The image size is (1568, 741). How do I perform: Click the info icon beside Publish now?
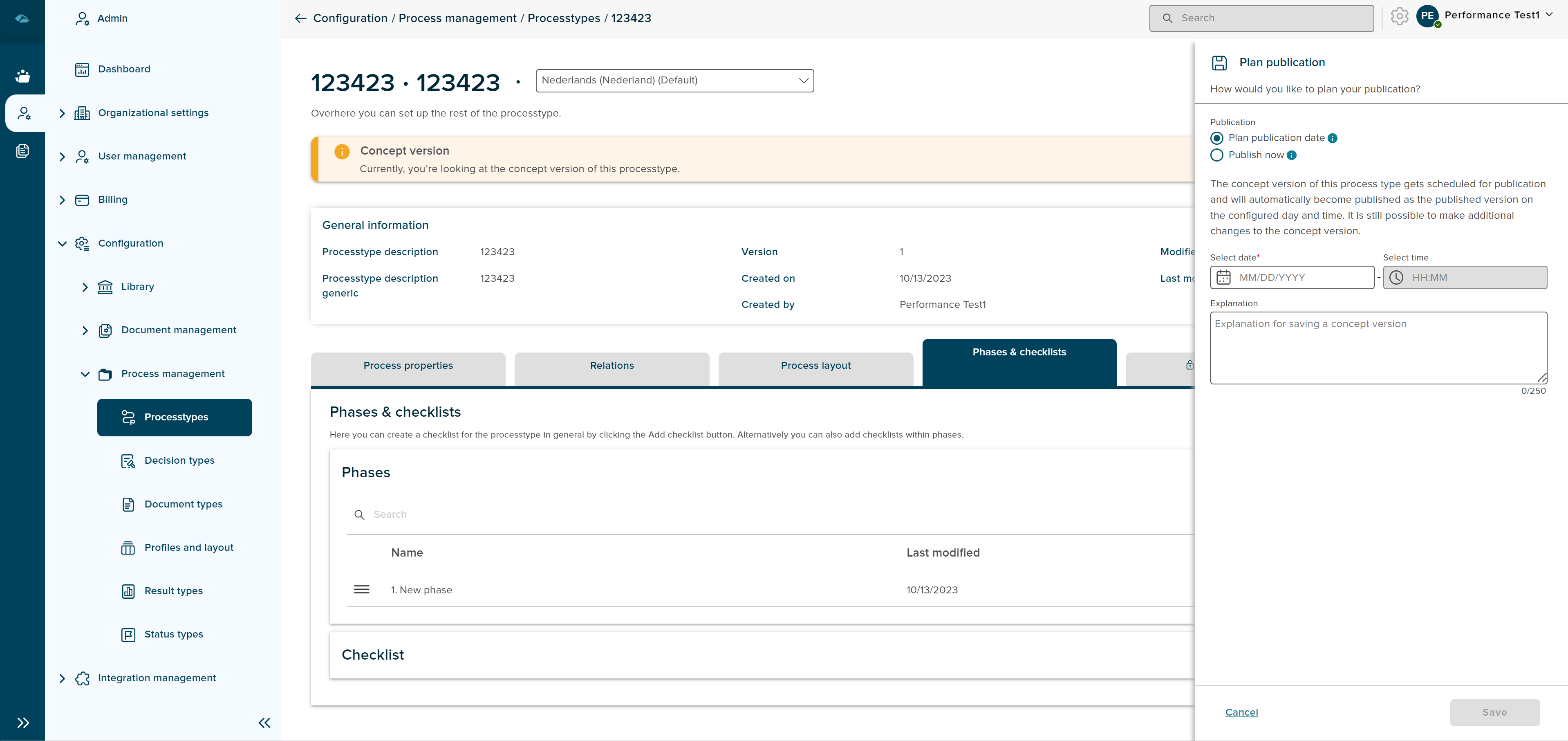[x=1292, y=155]
